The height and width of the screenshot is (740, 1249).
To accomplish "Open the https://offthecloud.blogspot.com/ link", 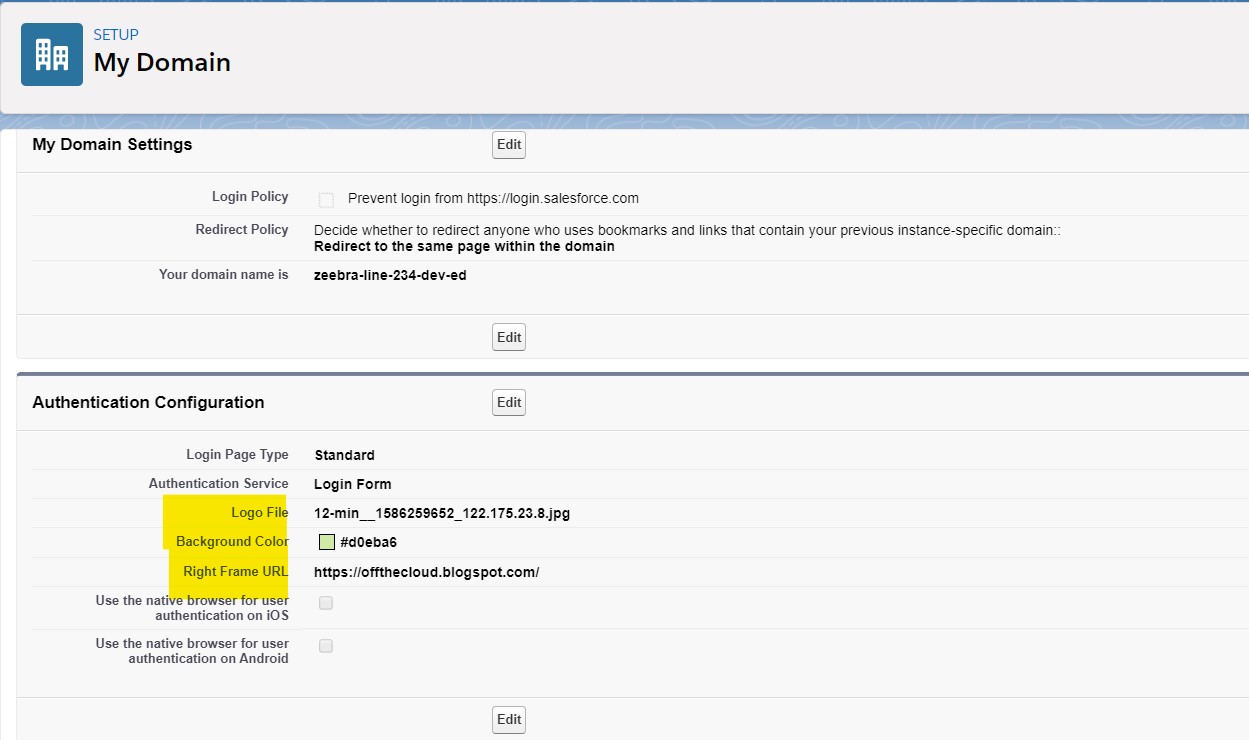I will pos(425,572).
